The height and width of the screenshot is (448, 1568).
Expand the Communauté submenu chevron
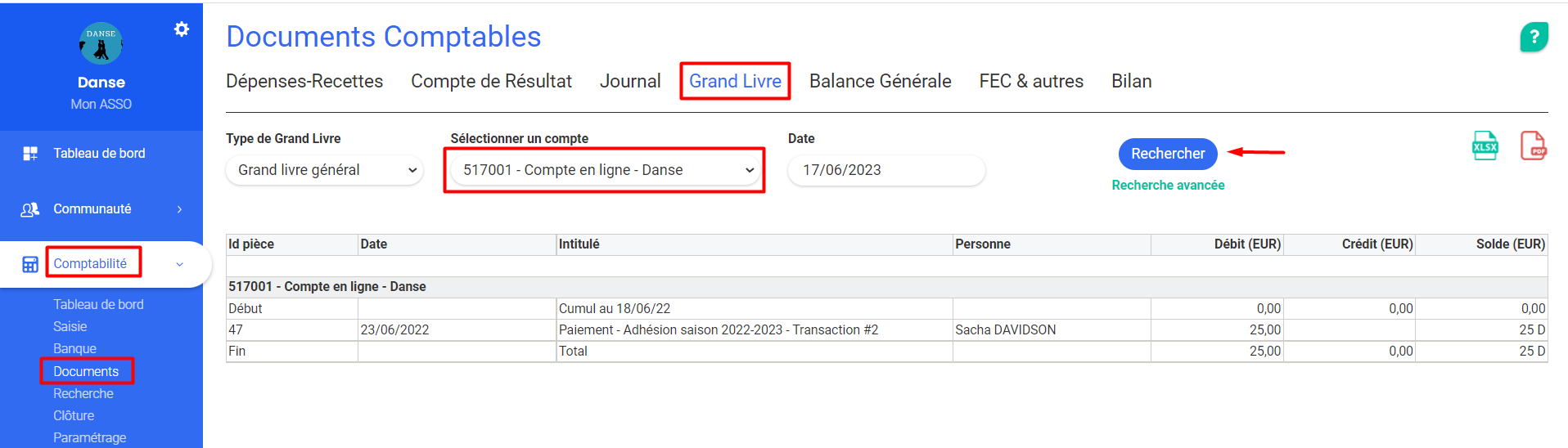tap(180, 209)
